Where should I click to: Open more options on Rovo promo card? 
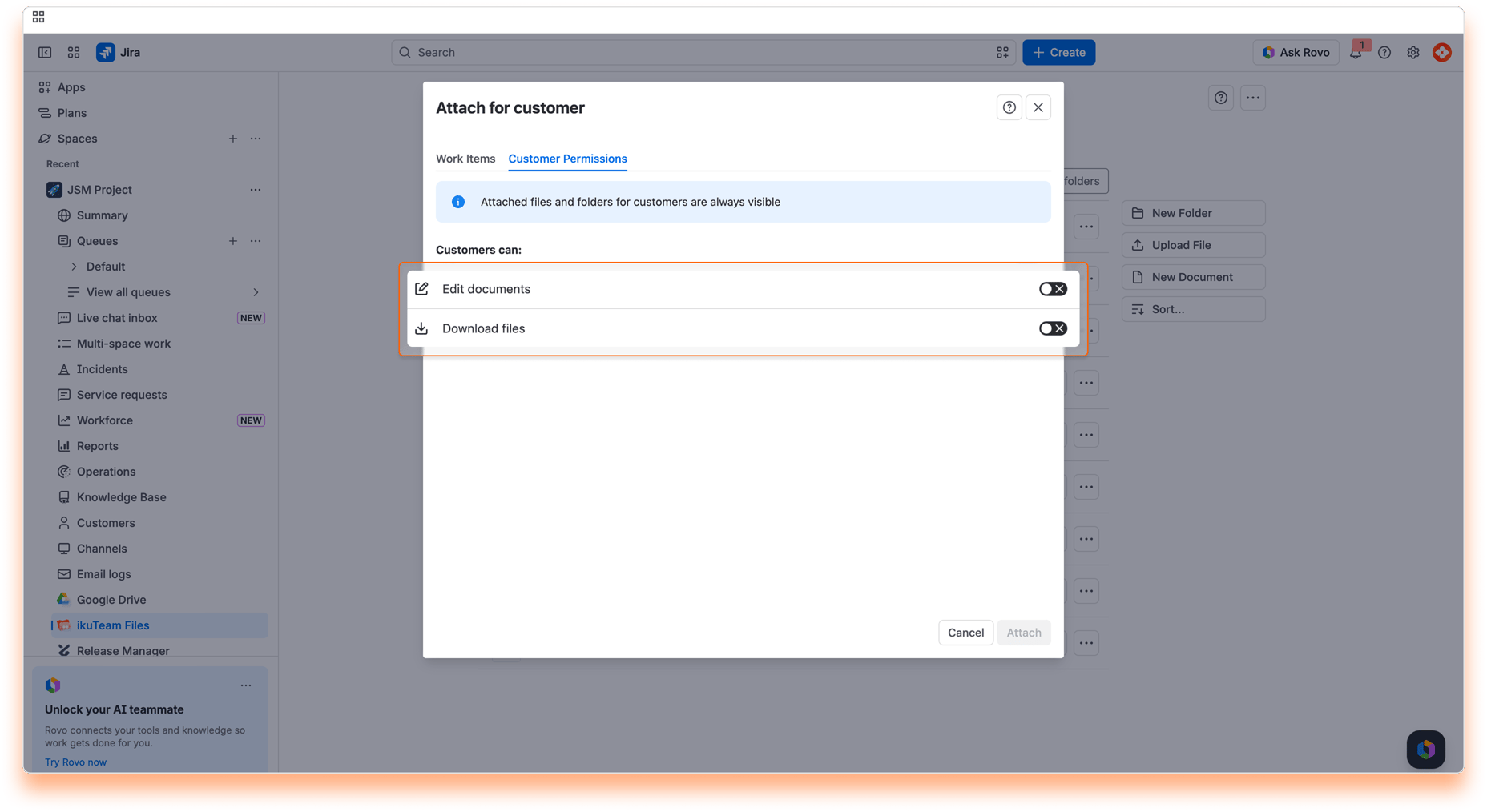(246, 685)
